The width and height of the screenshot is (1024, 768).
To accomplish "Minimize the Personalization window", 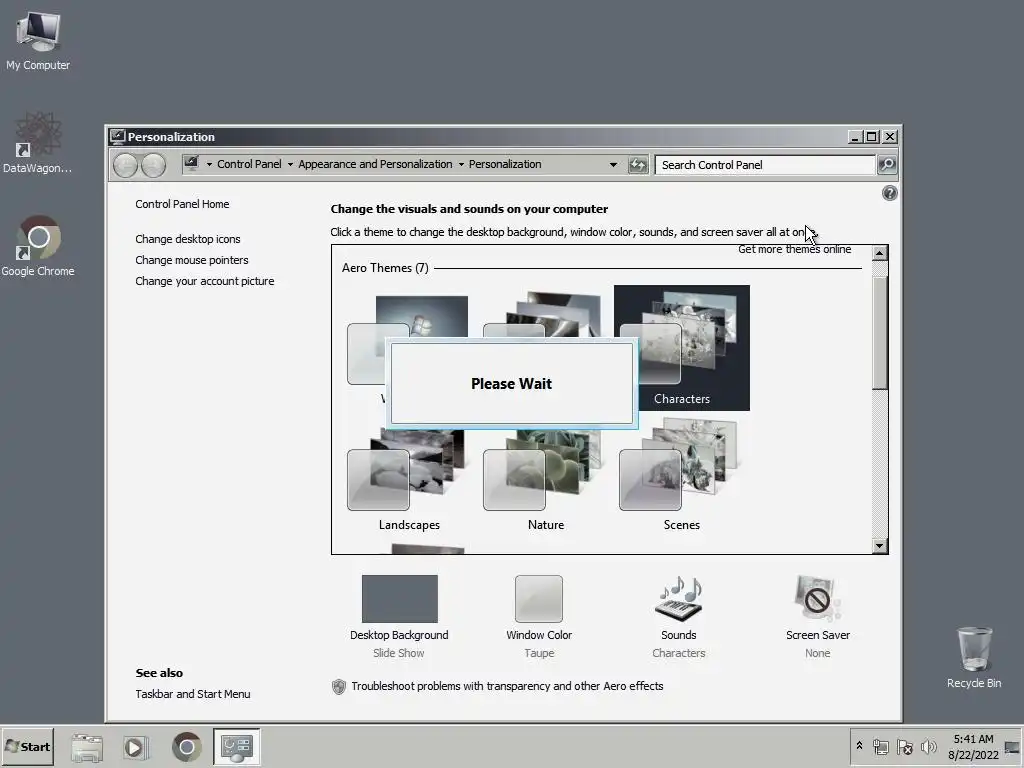I will click(x=855, y=136).
